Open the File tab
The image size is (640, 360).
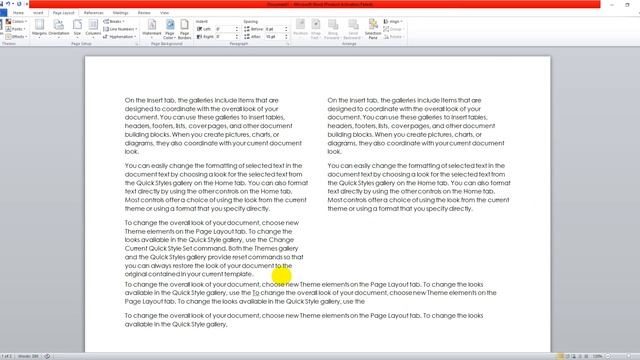point(3,13)
